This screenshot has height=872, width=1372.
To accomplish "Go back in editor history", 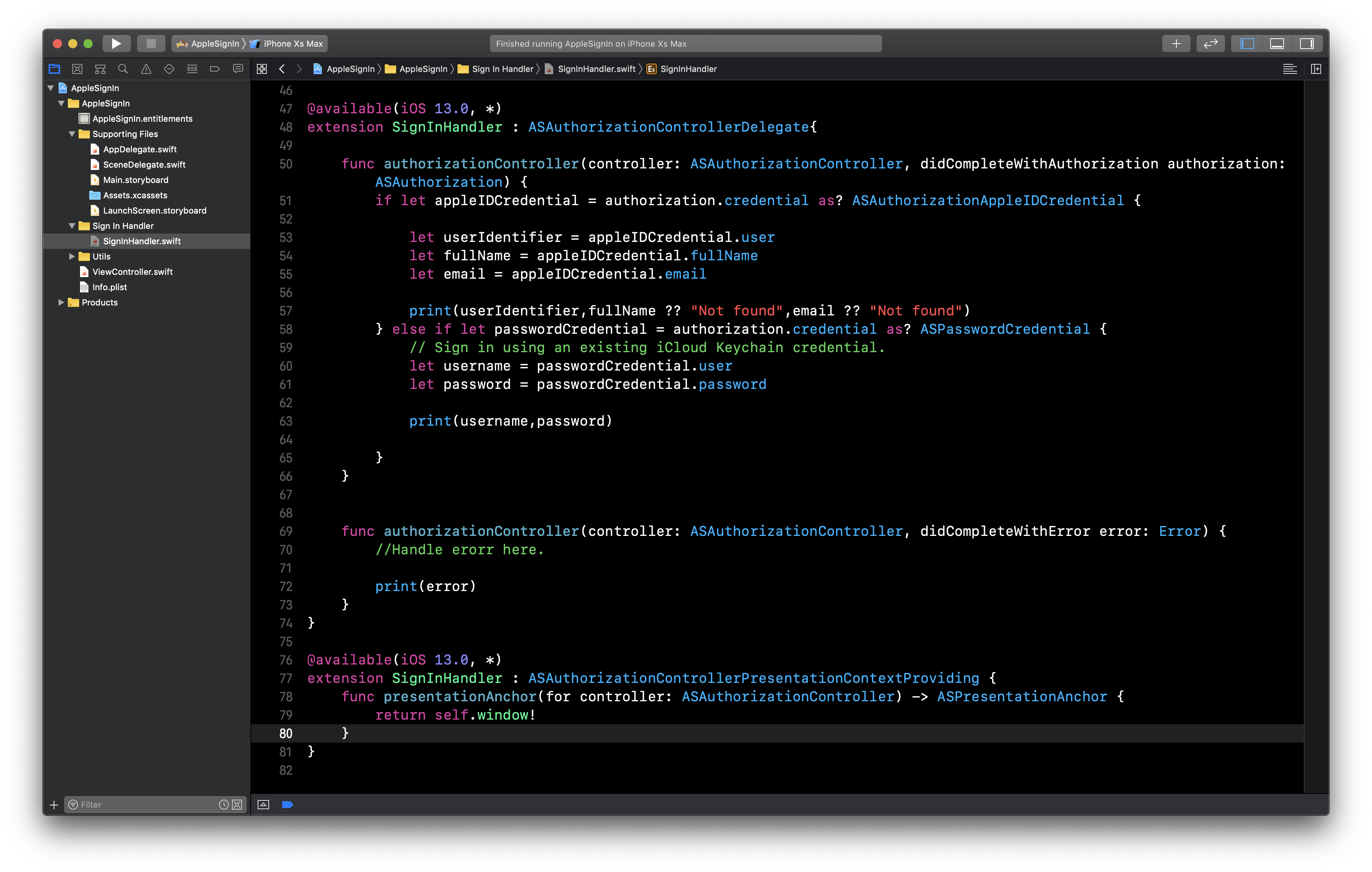I will 282,69.
